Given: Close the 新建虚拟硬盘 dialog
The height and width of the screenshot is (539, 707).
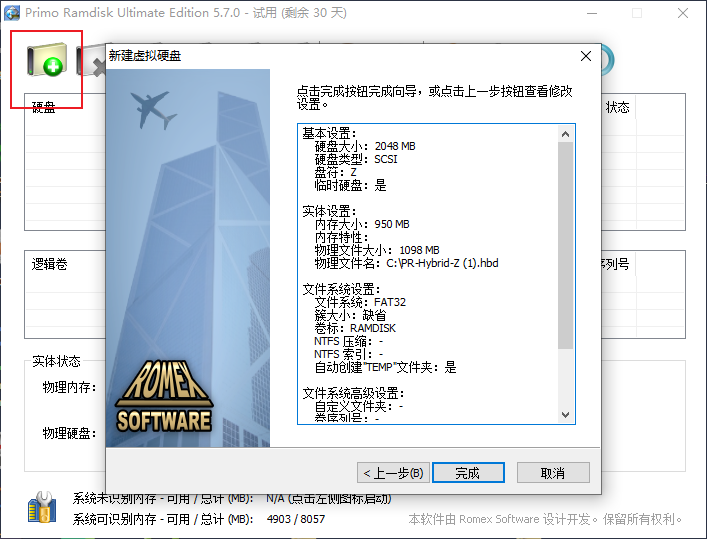Looking at the screenshot, I should [586, 56].
